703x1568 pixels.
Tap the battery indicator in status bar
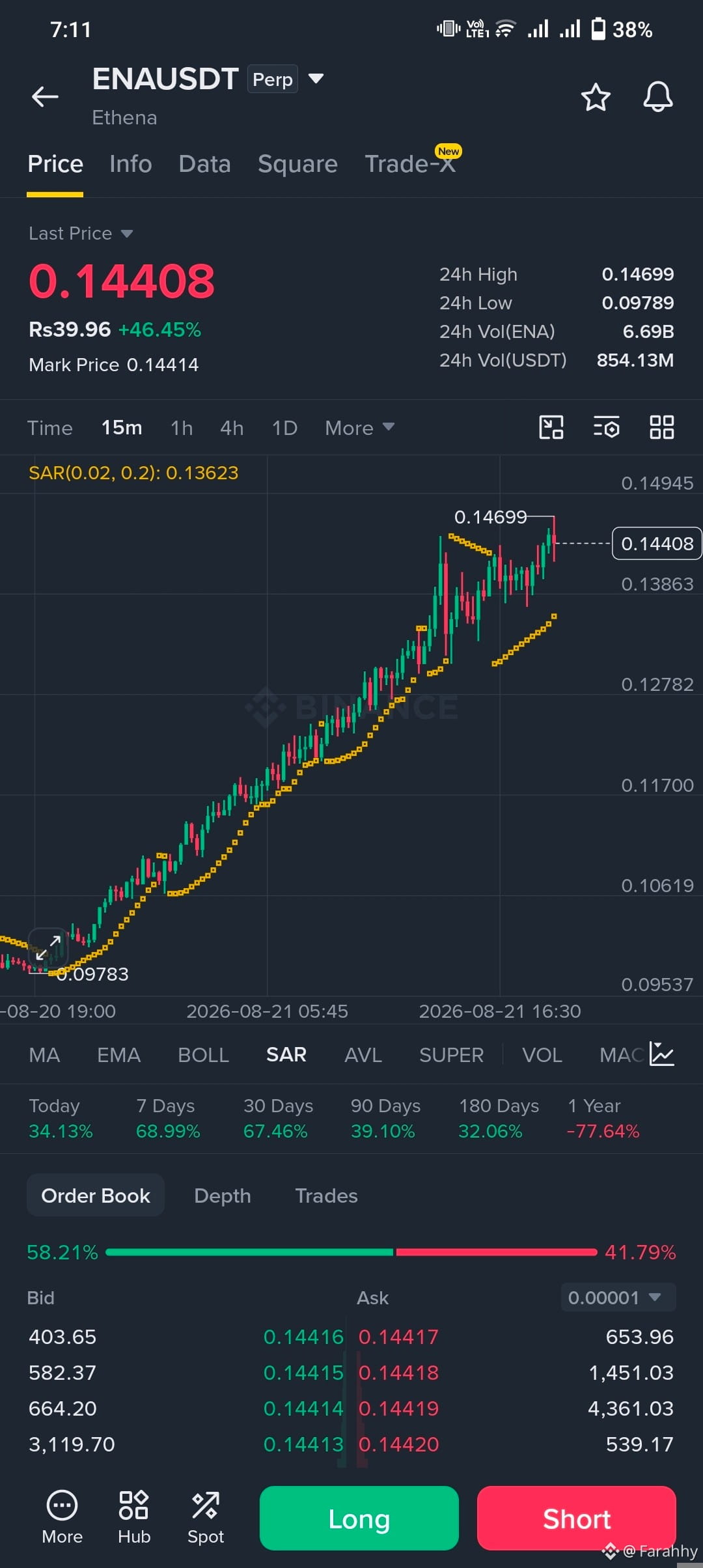(598, 29)
